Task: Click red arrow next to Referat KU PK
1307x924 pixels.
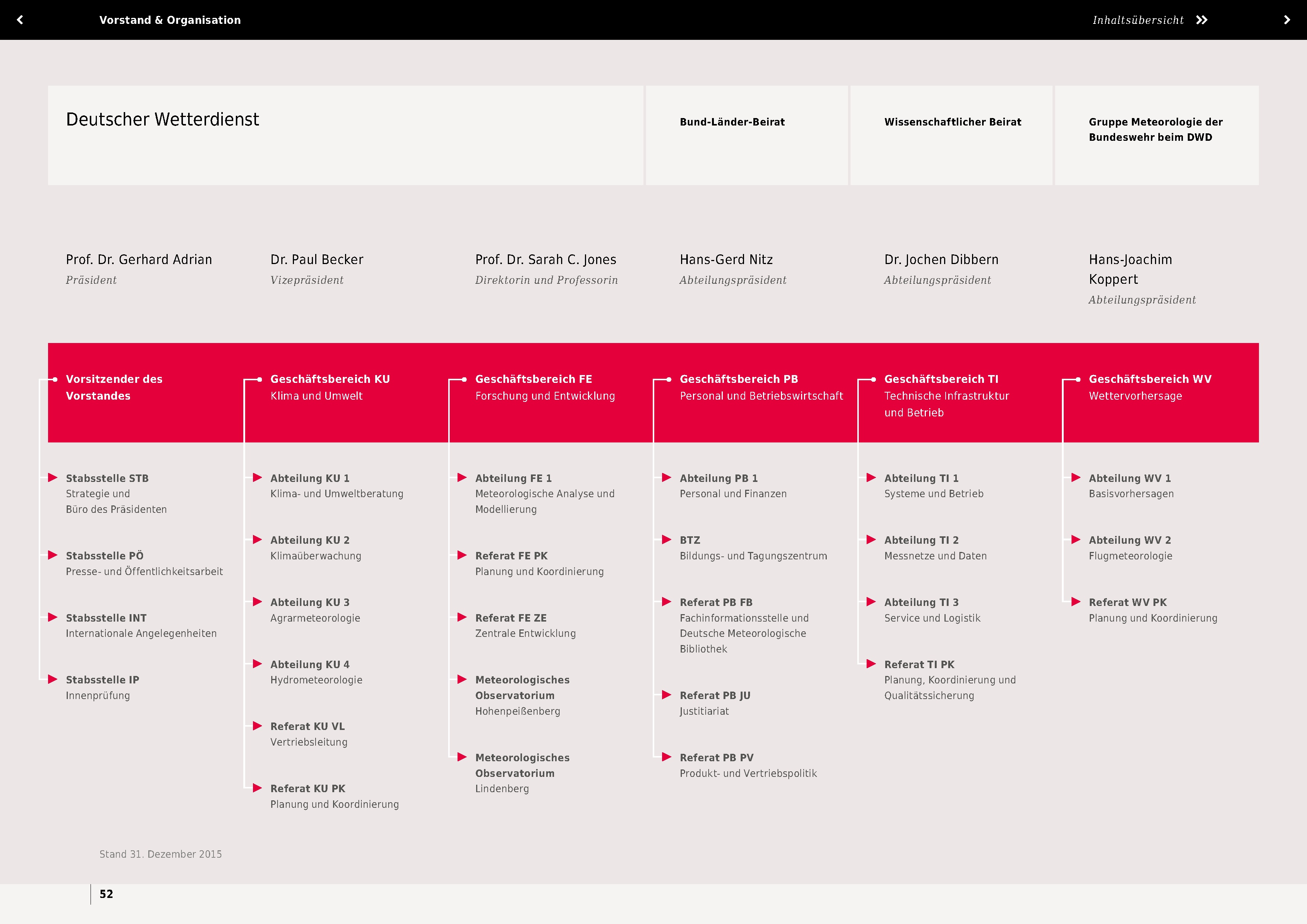Action: (257, 787)
